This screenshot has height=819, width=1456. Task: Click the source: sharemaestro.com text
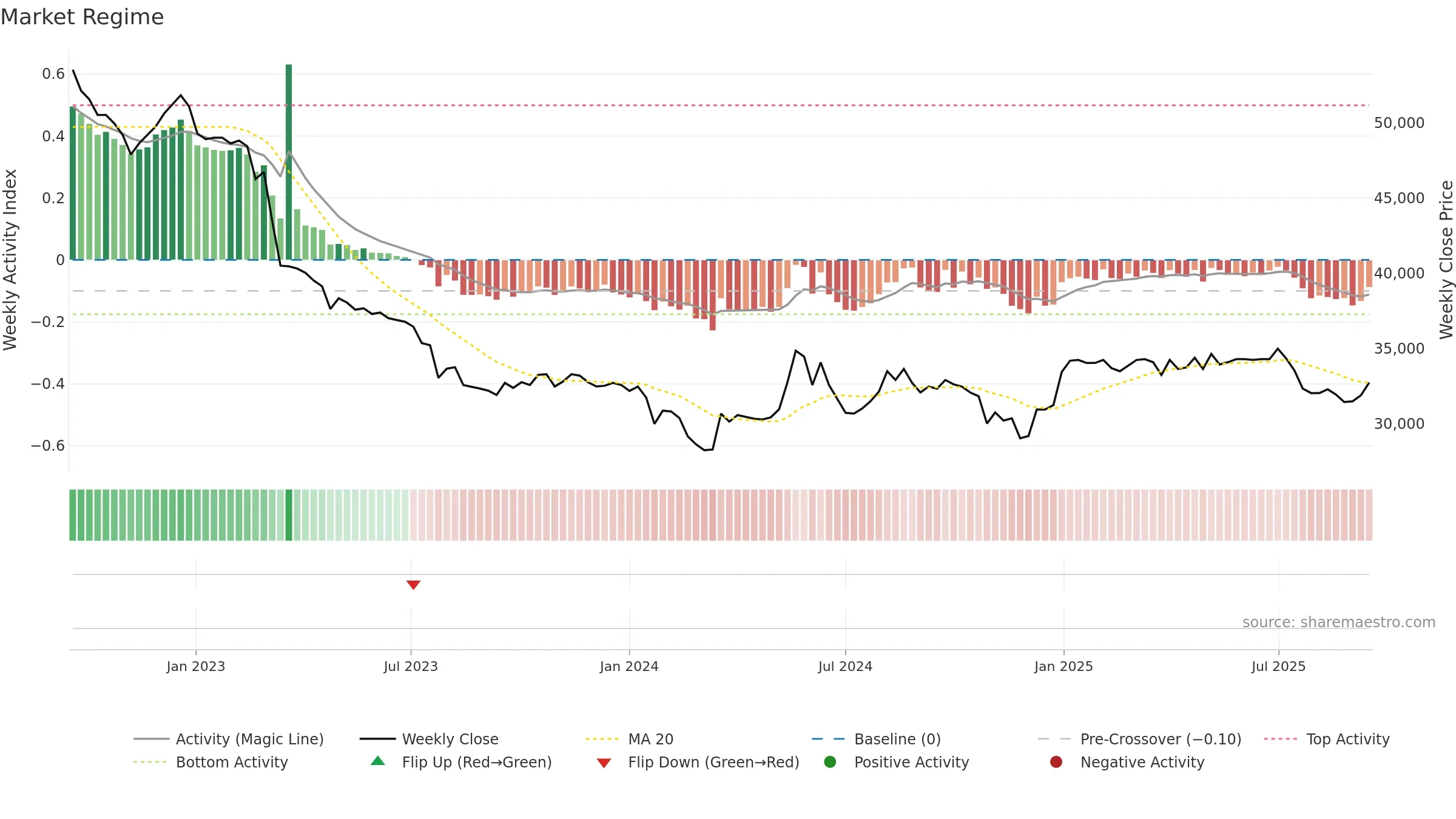tap(1339, 622)
